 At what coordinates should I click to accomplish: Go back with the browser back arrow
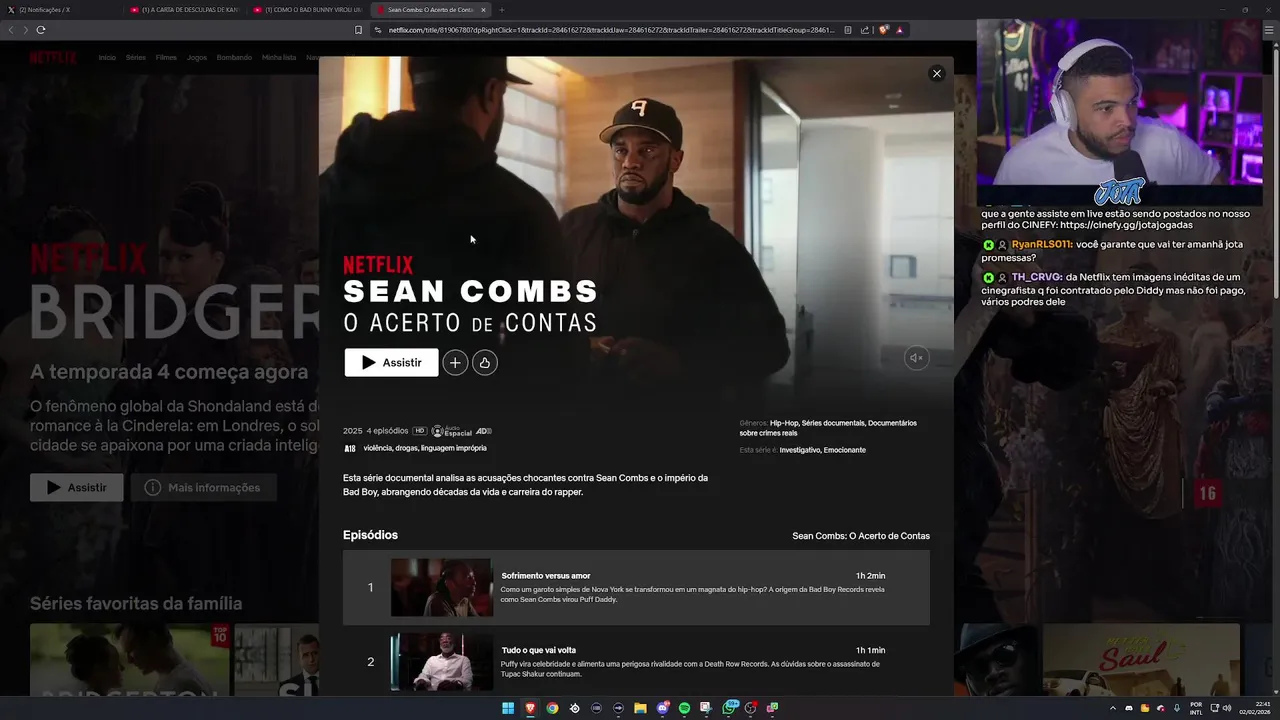[x=11, y=30]
